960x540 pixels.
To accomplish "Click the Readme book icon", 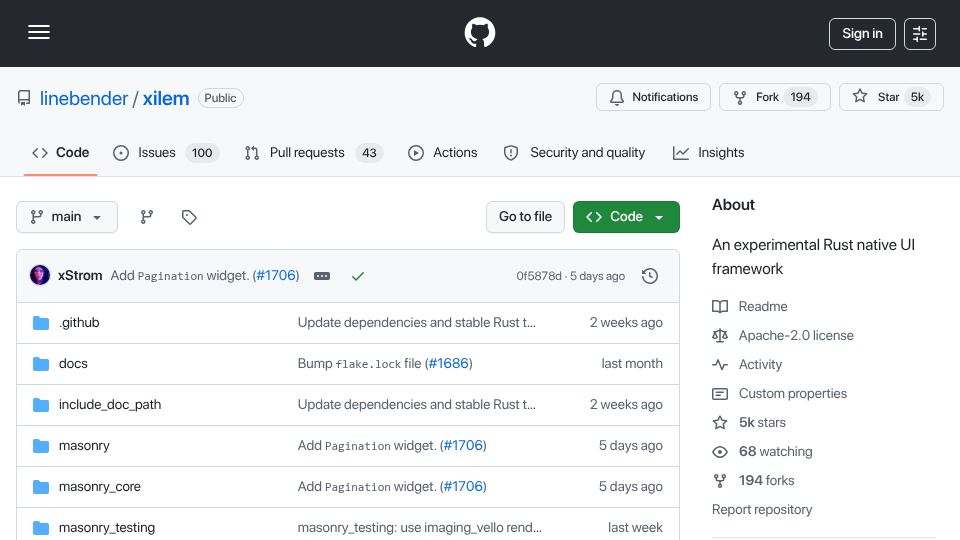I will pos(720,306).
